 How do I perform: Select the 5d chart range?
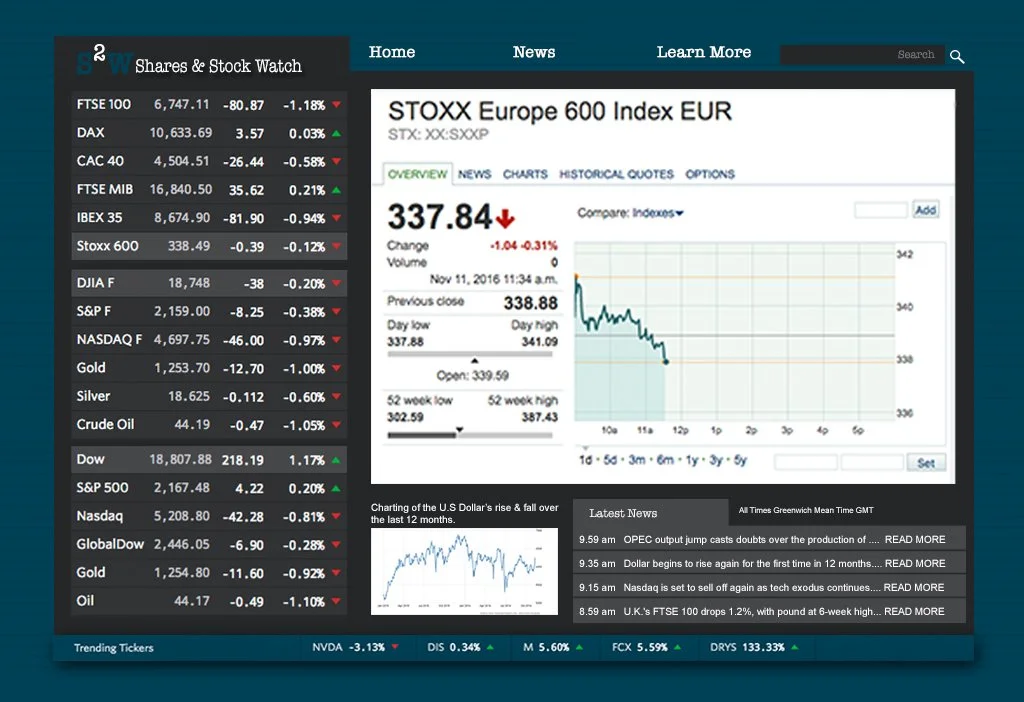click(x=610, y=460)
